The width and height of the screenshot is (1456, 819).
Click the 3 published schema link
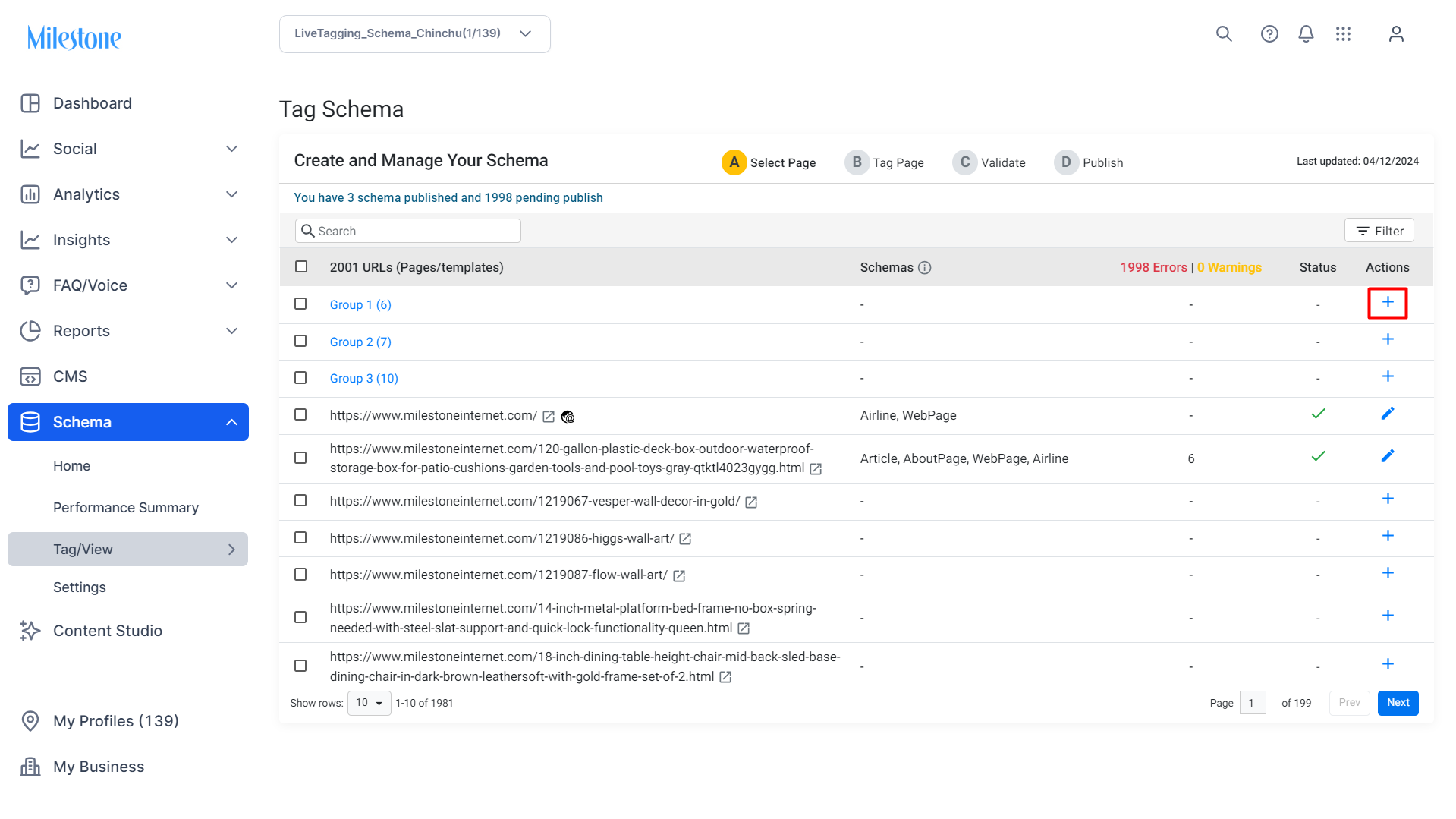(351, 198)
